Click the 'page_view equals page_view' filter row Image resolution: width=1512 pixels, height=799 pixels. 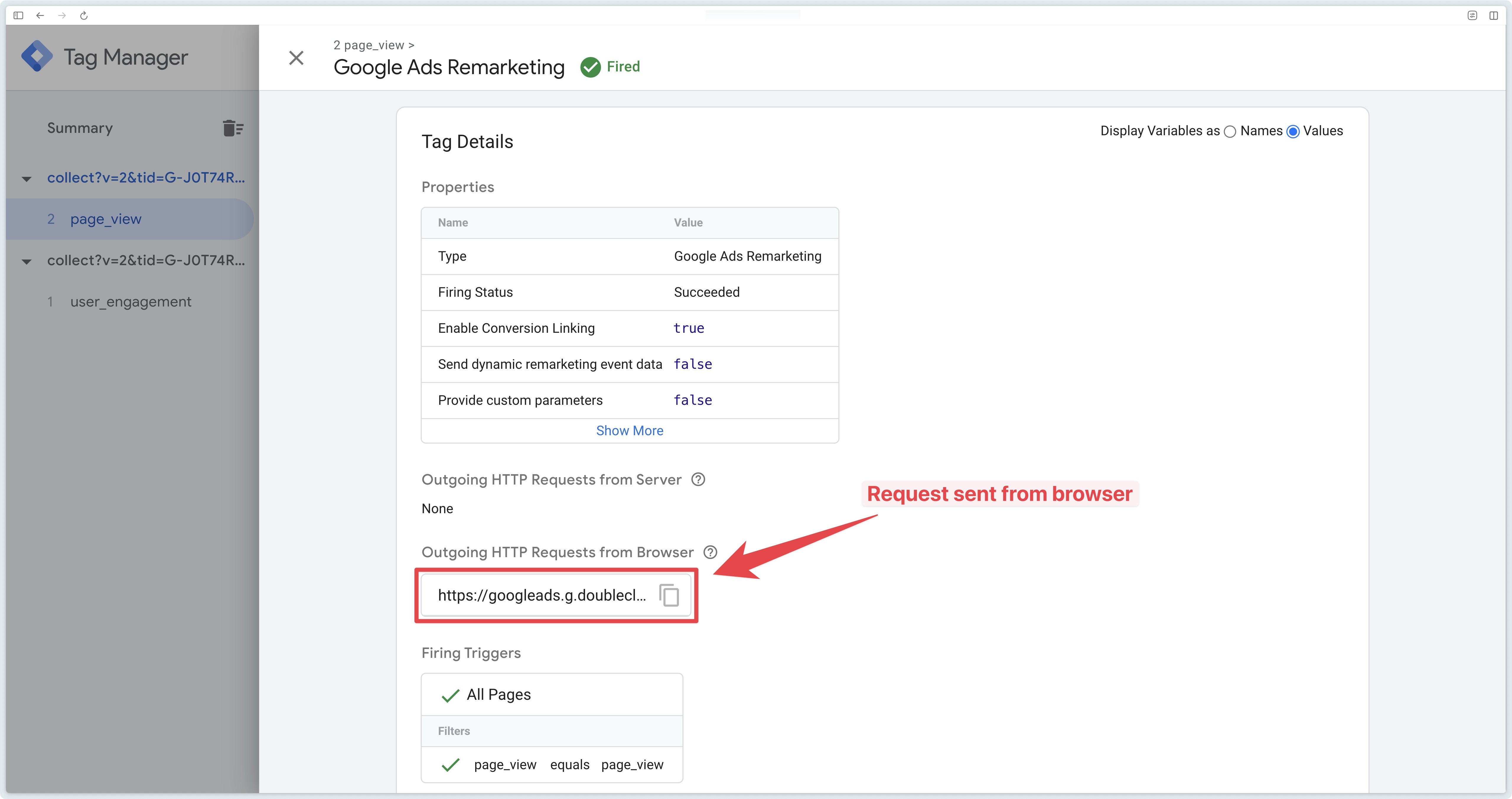(552, 764)
